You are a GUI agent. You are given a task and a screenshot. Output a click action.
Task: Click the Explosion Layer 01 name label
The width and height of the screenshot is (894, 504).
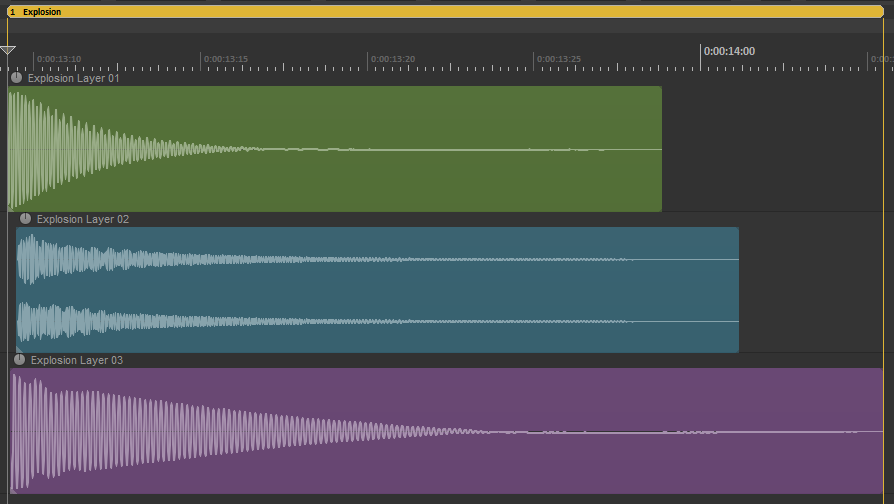tap(74, 78)
